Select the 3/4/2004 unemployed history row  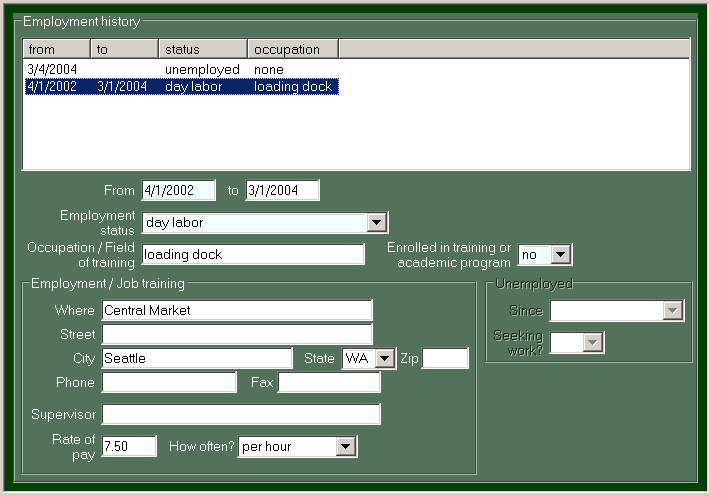[x=182, y=69]
